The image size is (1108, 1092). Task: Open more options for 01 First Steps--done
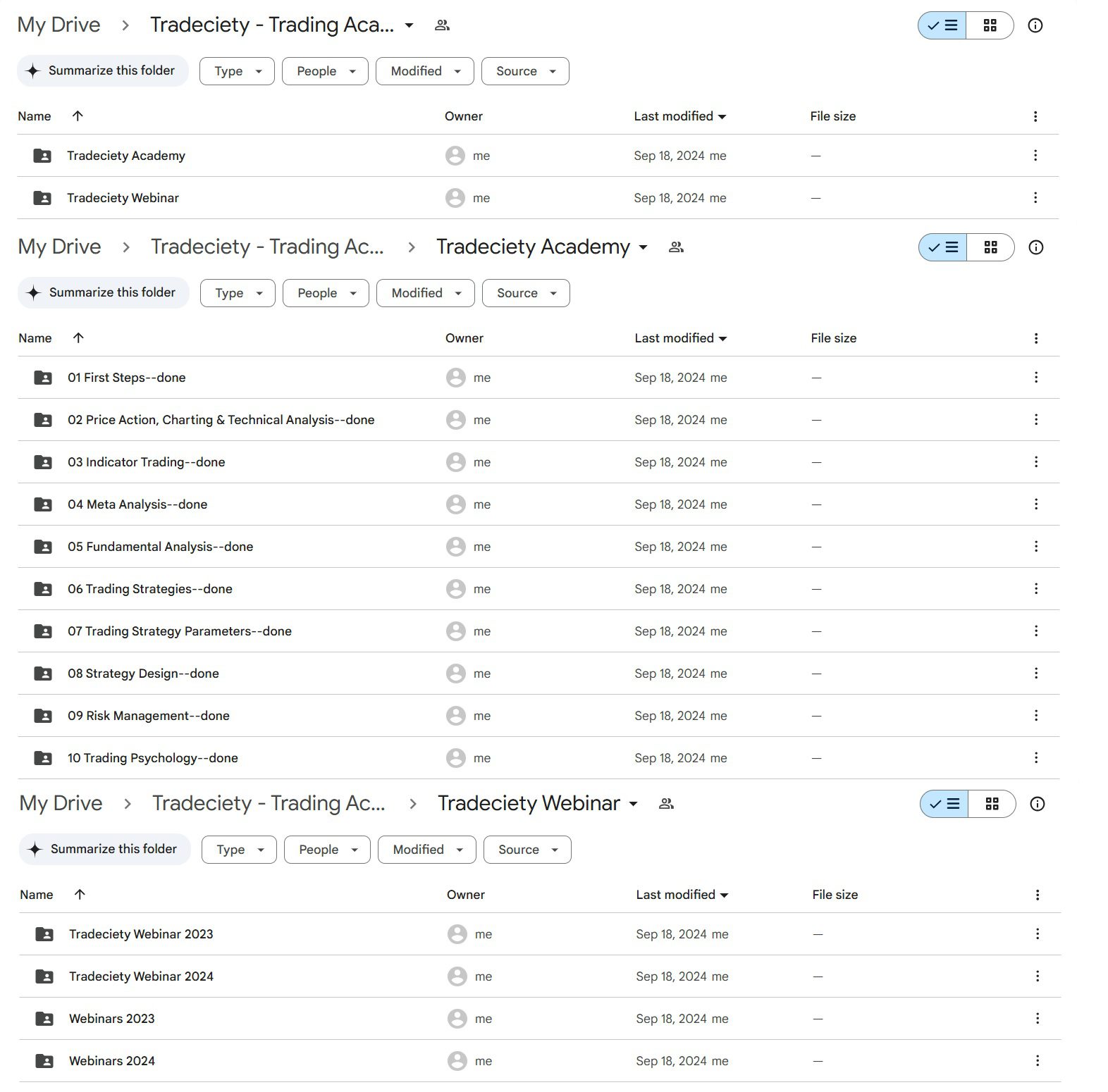tap(1035, 378)
